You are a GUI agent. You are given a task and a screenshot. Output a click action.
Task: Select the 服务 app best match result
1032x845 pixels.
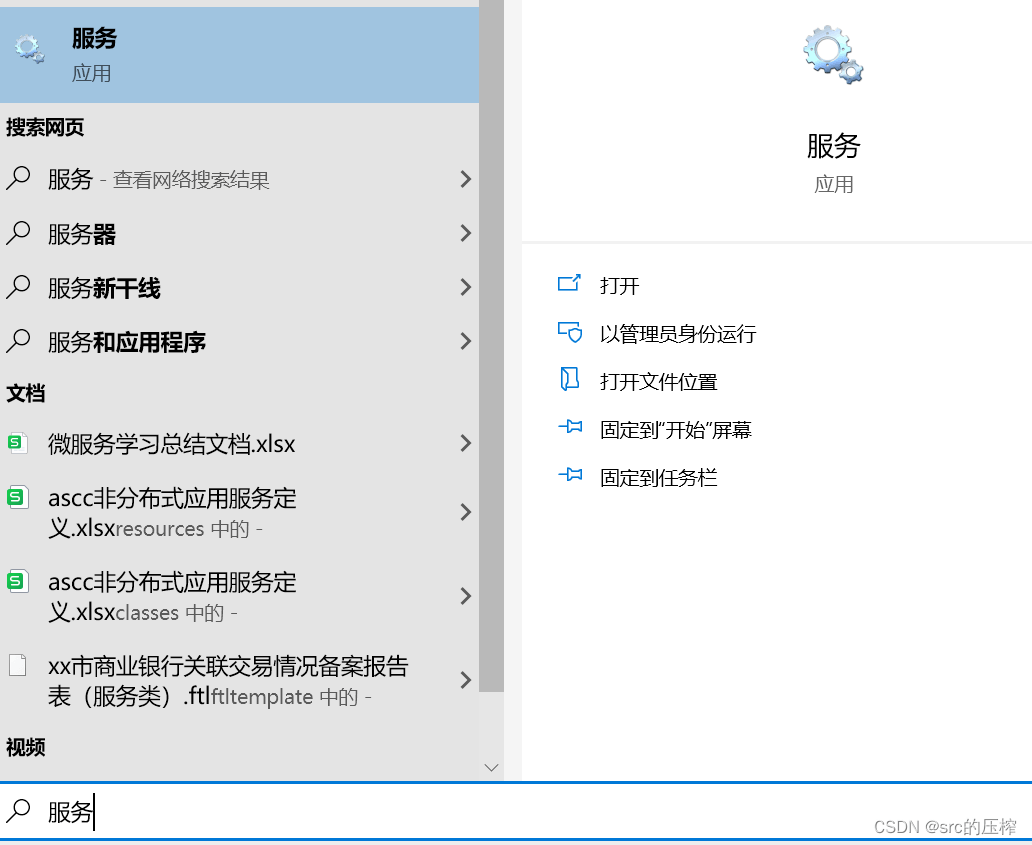click(240, 55)
